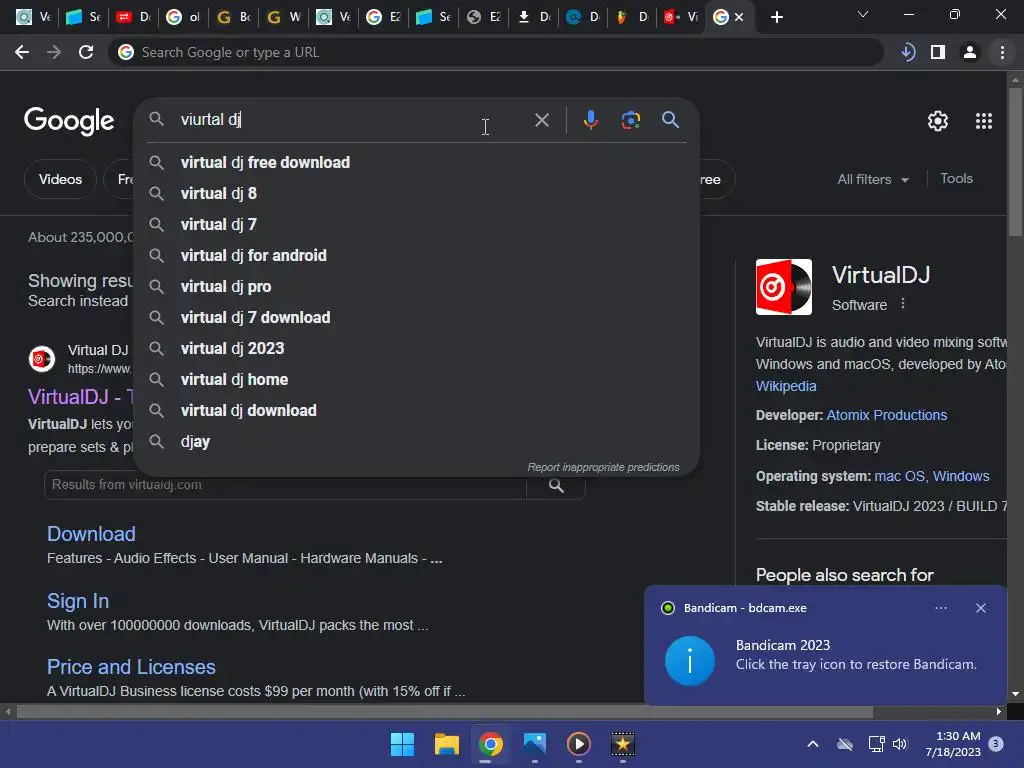Dismiss the Bandicam notification
1024x768 pixels.
981,608
